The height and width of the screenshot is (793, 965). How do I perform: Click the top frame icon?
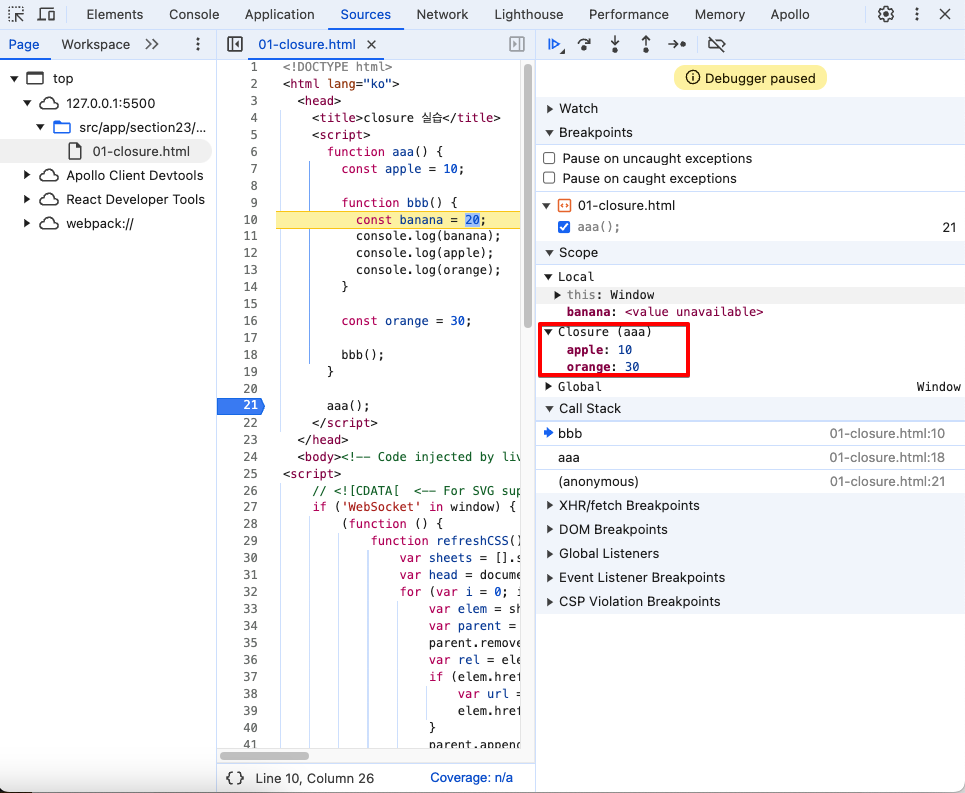pyautogui.click(x=35, y=78)
